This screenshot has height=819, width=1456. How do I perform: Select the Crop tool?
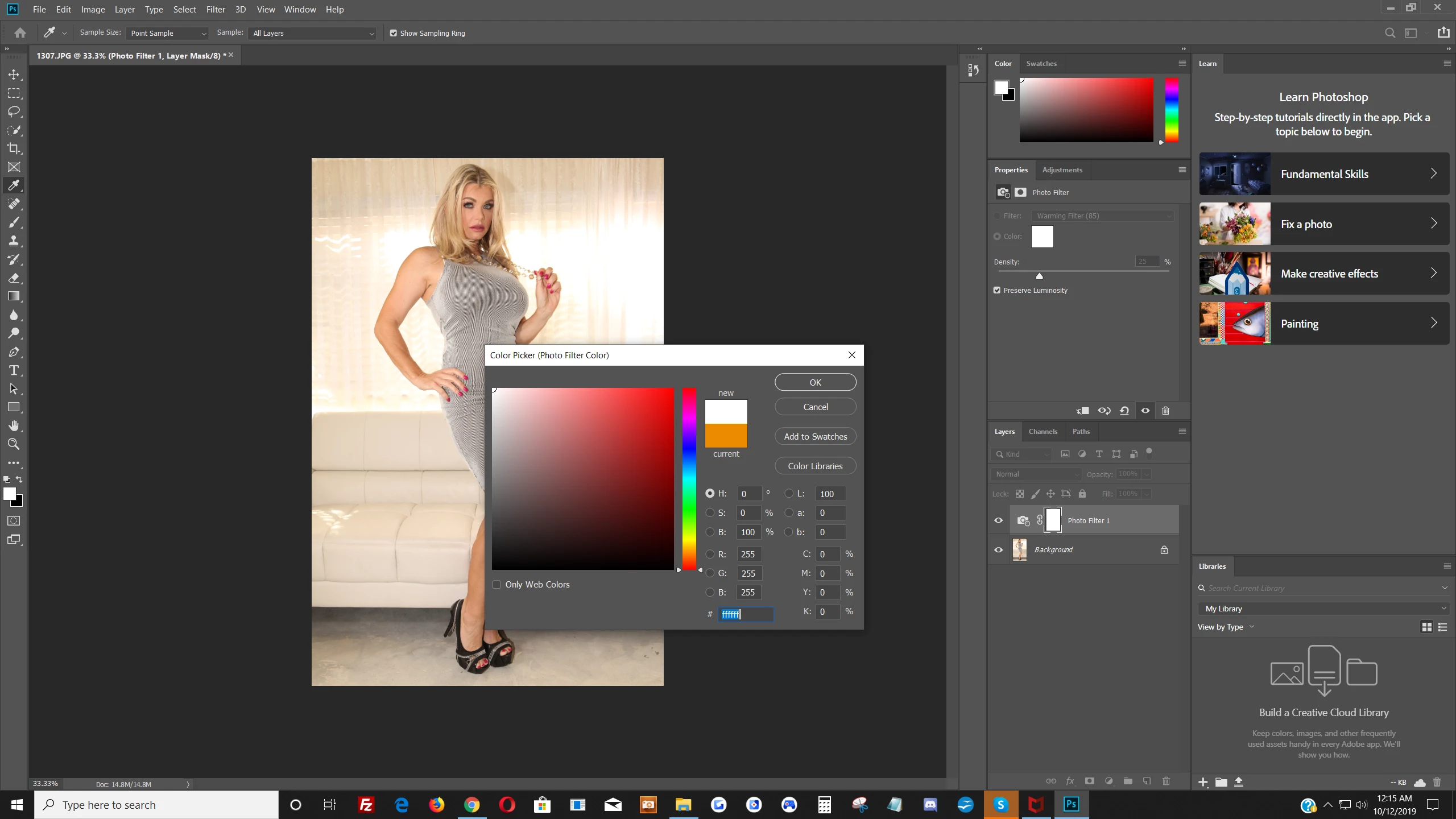(14, 149)
